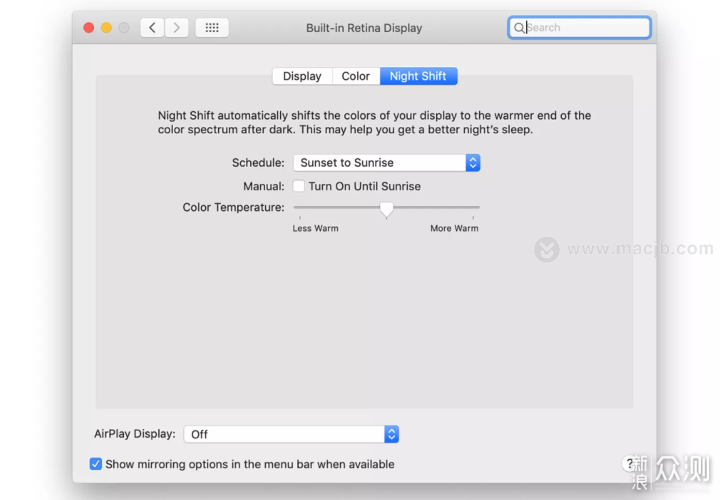Open the Schedule dropdown (Sunset to Sunrise)
This screenshot has width=720, height=500.
pos(387,163)
